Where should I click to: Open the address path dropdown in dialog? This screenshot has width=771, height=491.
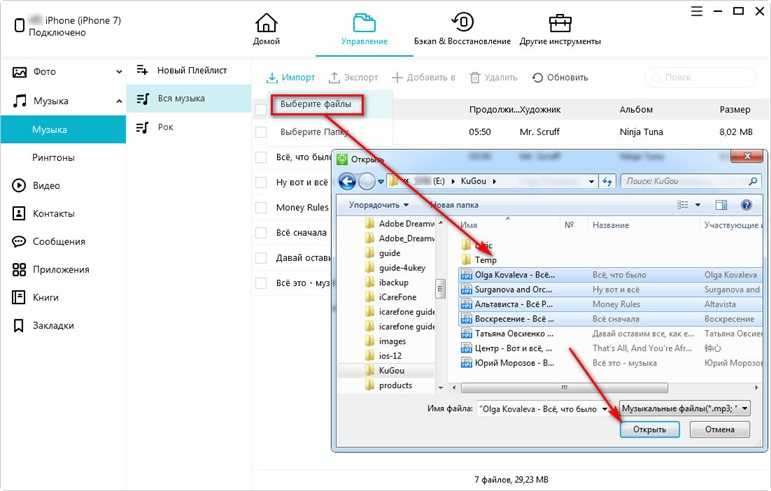(x=591, y=181)
